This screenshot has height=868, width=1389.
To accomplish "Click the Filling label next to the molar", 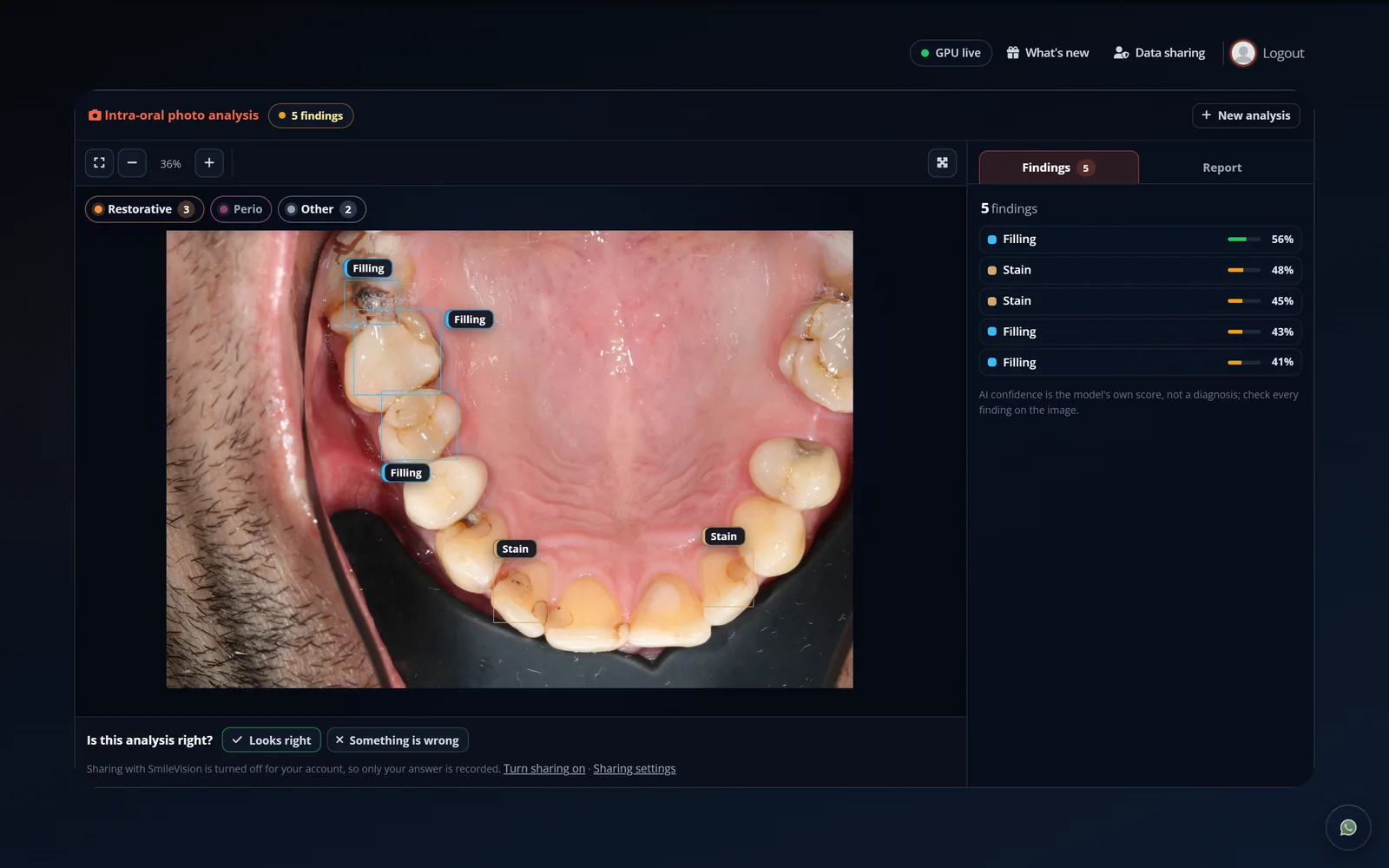I will (470, 319).
